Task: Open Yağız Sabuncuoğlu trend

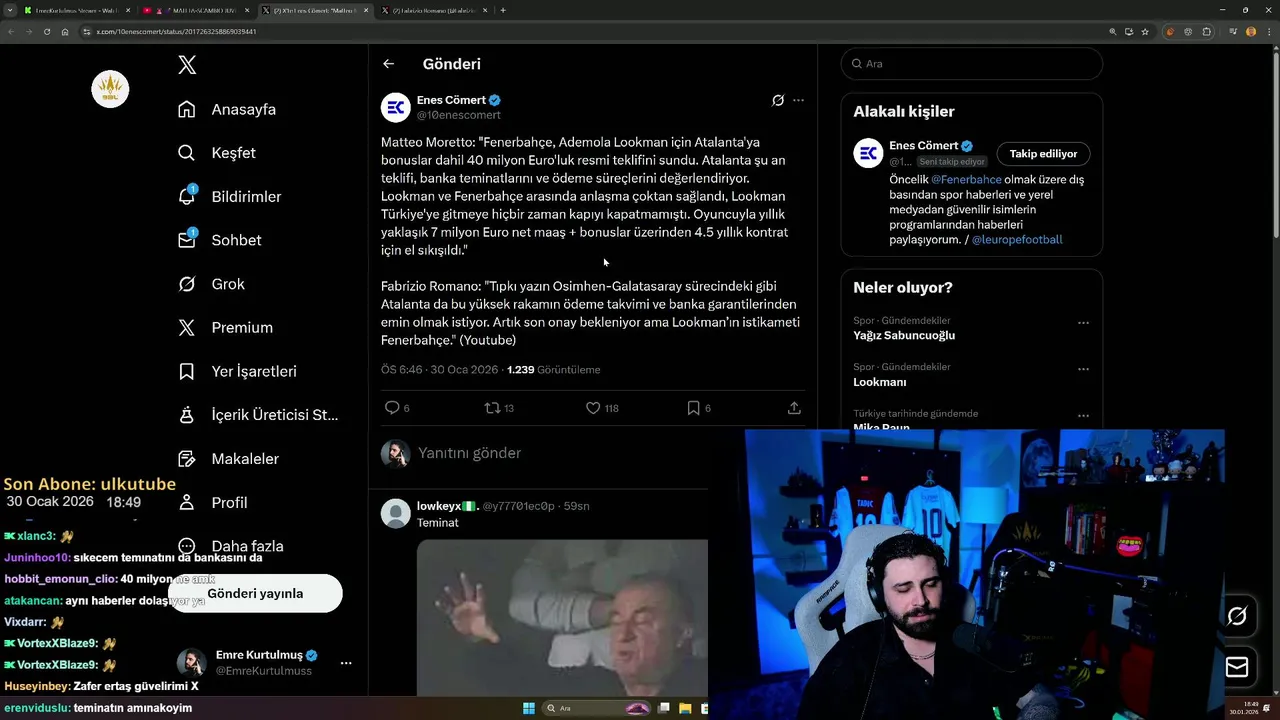Action: click(904, 335)
